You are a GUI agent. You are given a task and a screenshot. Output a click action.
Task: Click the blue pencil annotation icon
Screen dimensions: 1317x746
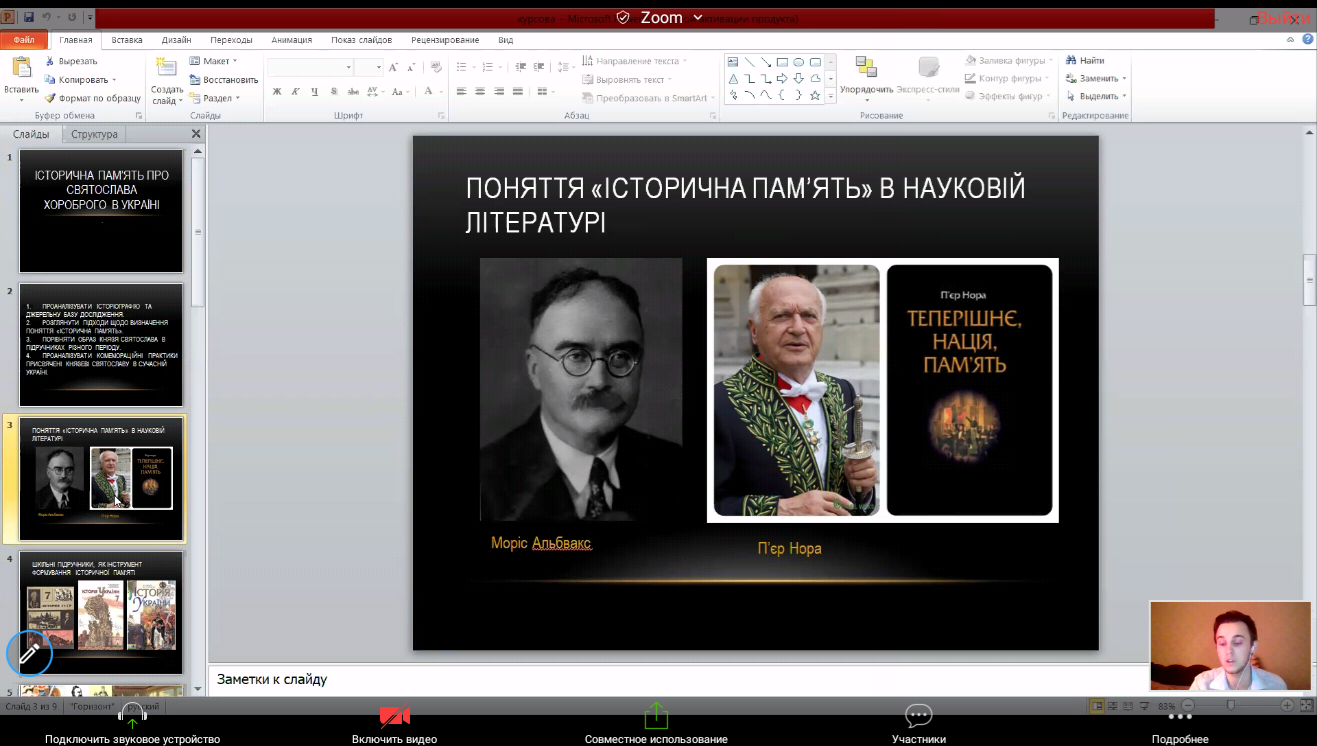pos(29,654)
